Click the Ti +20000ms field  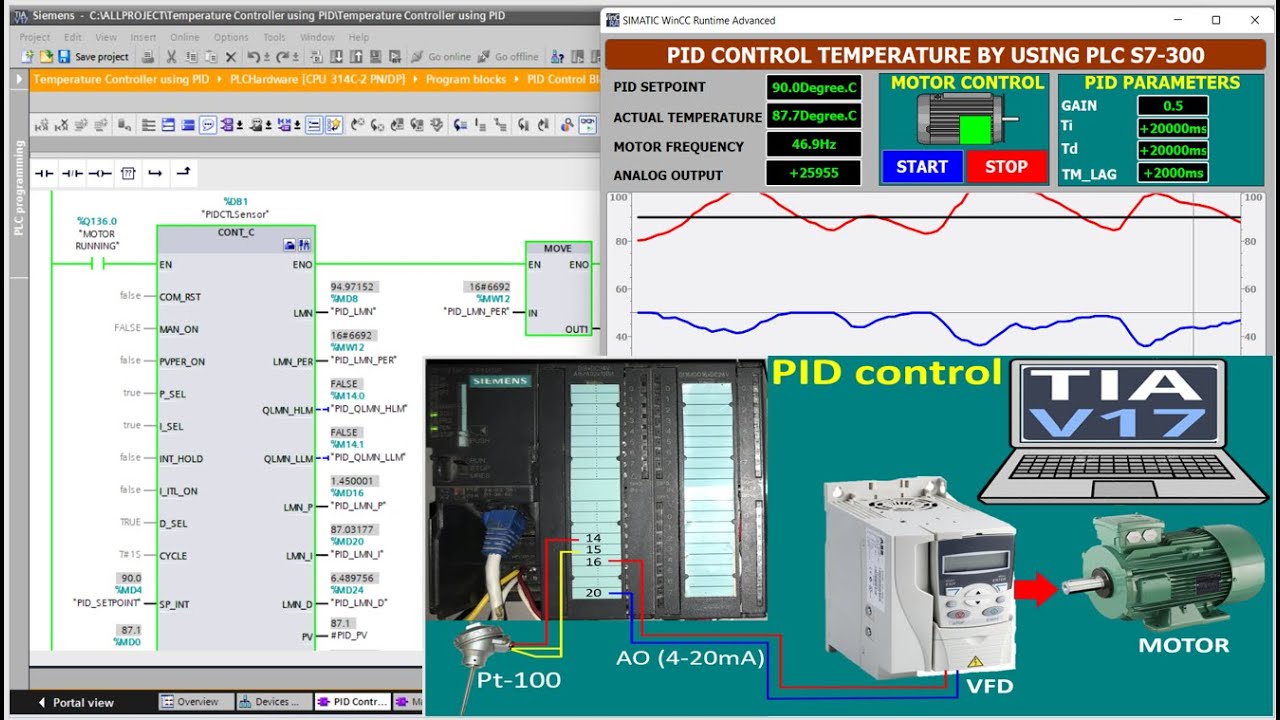1172,127
